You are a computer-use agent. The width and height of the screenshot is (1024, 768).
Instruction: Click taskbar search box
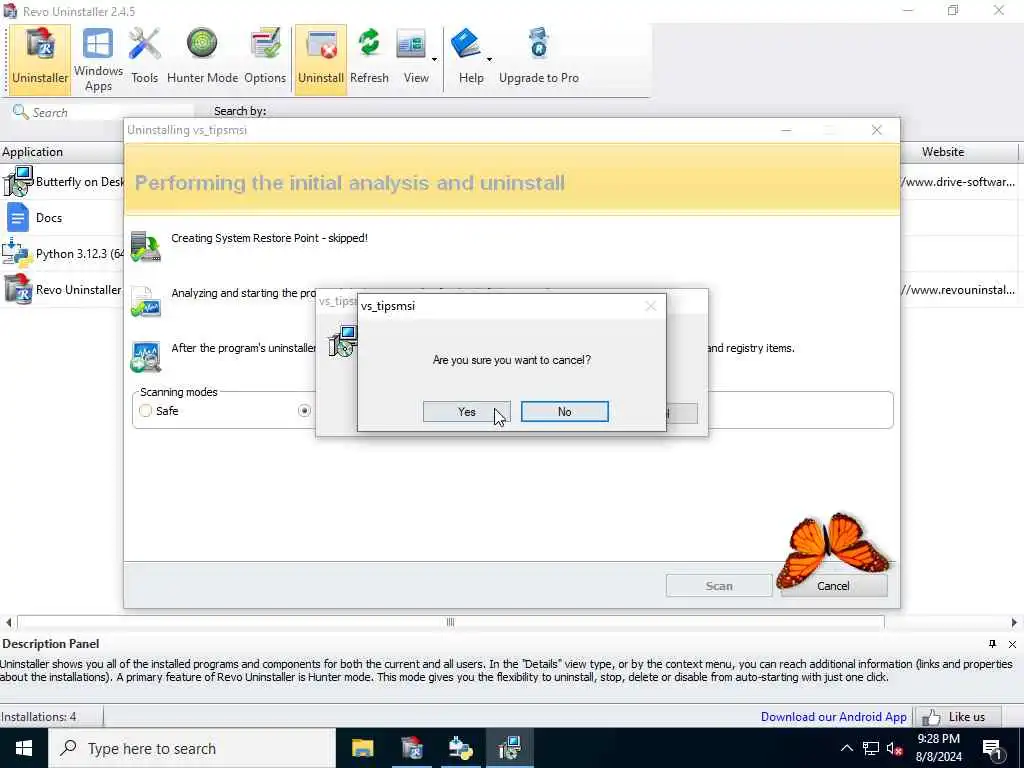click(192, 748)
